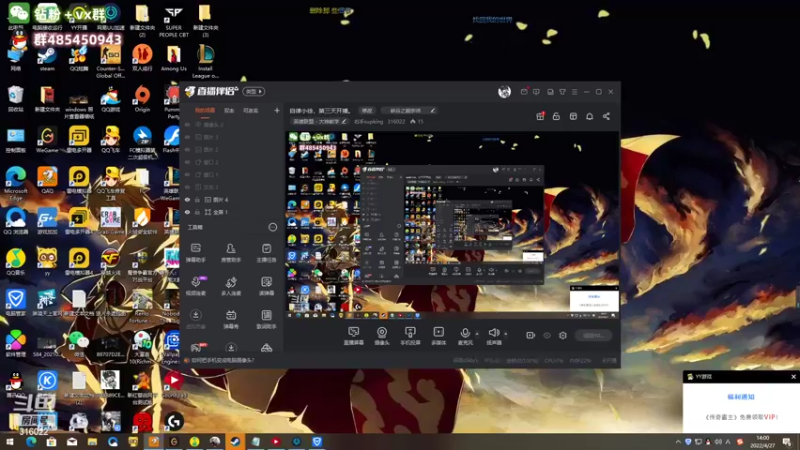Open Steam from the taskbar
Screen dimensions: 800x450
tap(235, 442)
